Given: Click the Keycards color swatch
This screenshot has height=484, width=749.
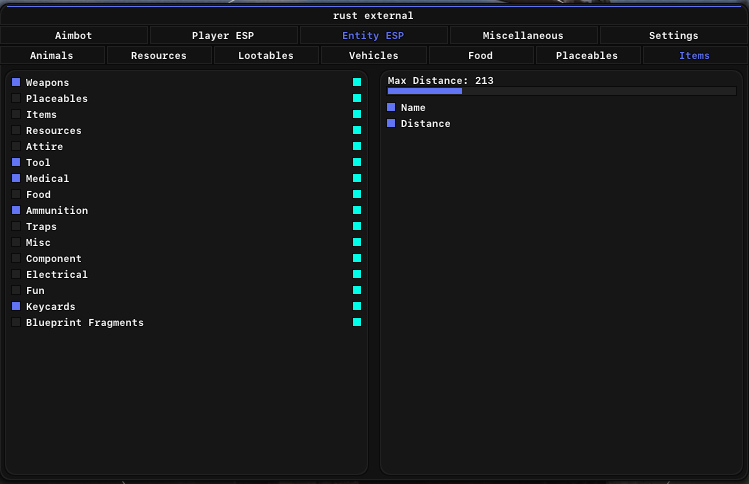Looking at the screenshot, I should (x=357, y=306).
